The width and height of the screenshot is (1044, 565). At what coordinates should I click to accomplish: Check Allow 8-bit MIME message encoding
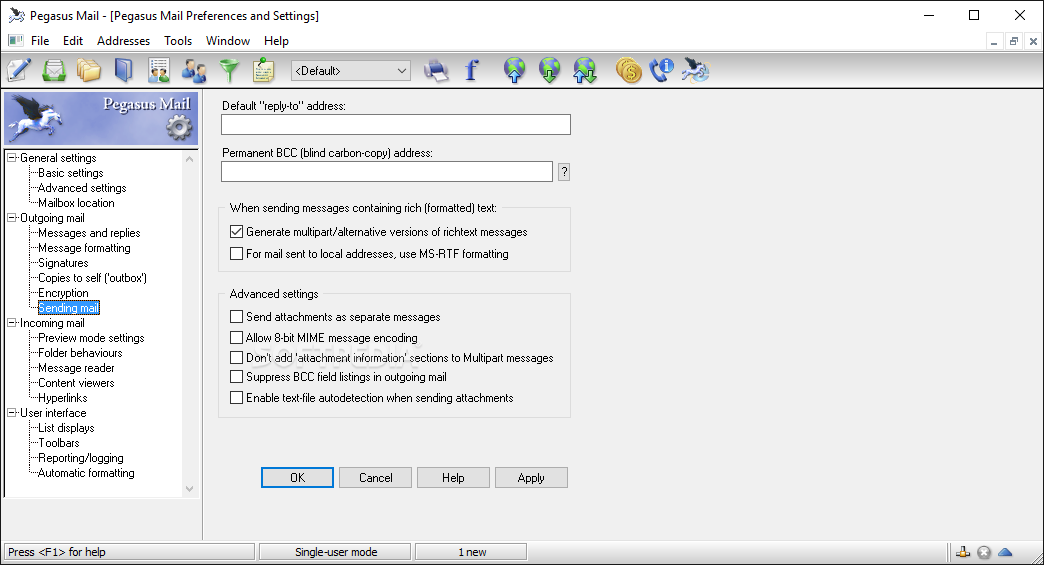[236, 337]
